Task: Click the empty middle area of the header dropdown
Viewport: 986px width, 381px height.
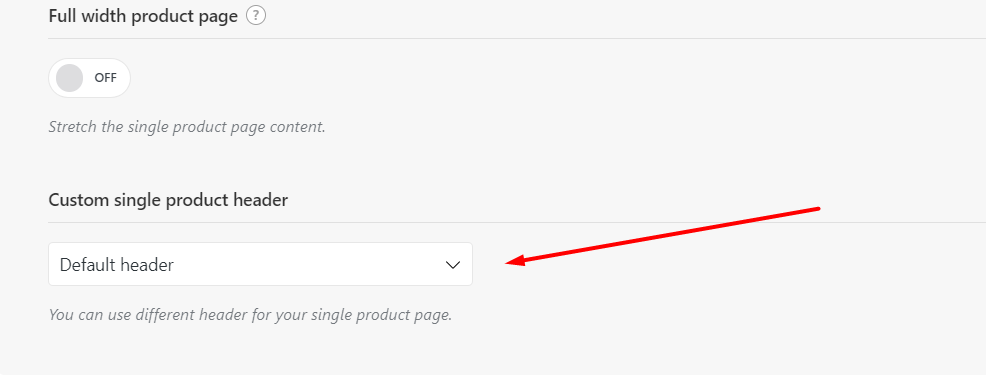Action: pyautogui.click(x=308, y=265)
